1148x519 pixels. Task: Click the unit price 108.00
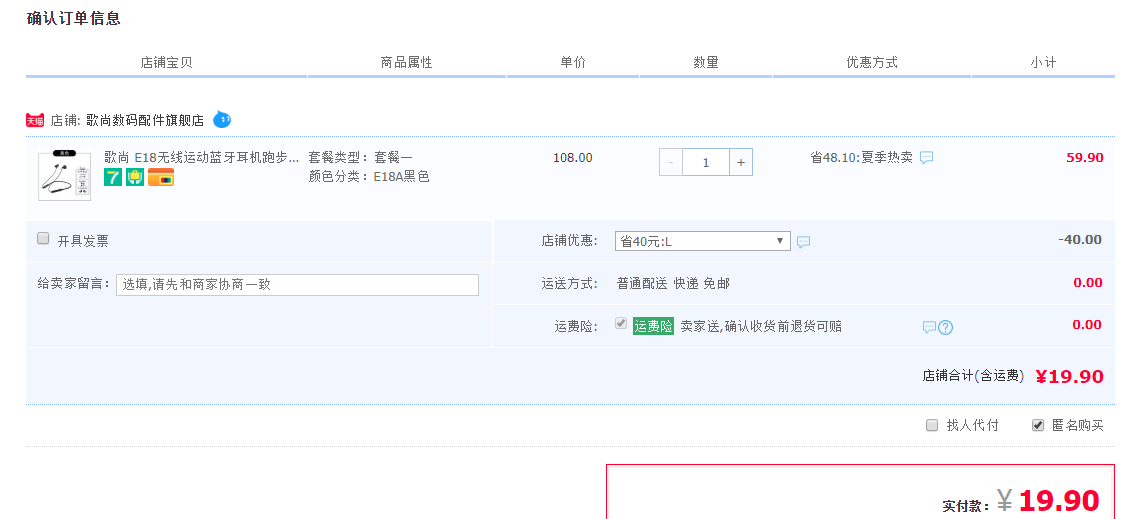pyautogui.click(x=573, y=157)
